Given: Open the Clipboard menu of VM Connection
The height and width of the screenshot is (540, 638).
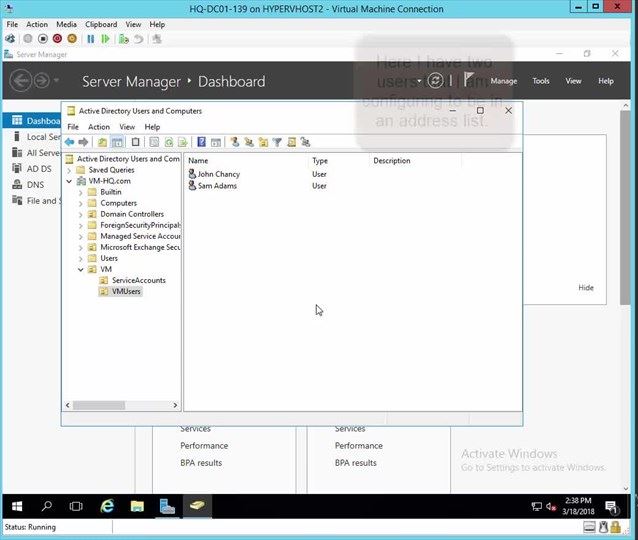Looking at the screenshot, I should coord(101,24).
